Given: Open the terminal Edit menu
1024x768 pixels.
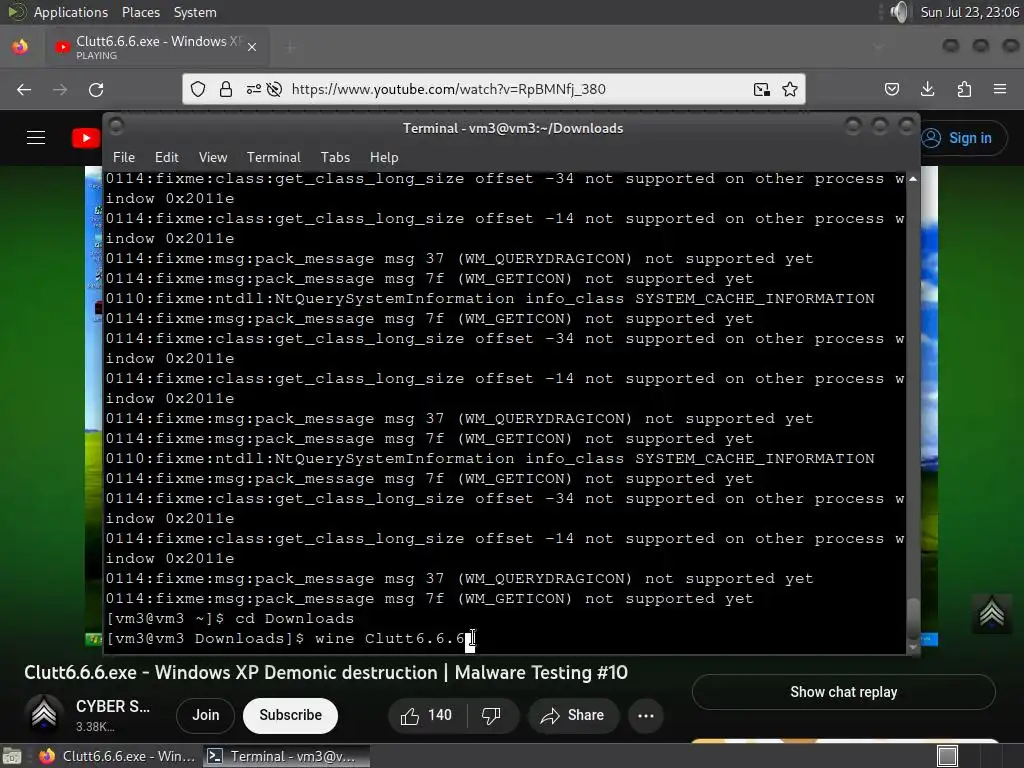Looking at the screenshot, I should pos(167,157).
